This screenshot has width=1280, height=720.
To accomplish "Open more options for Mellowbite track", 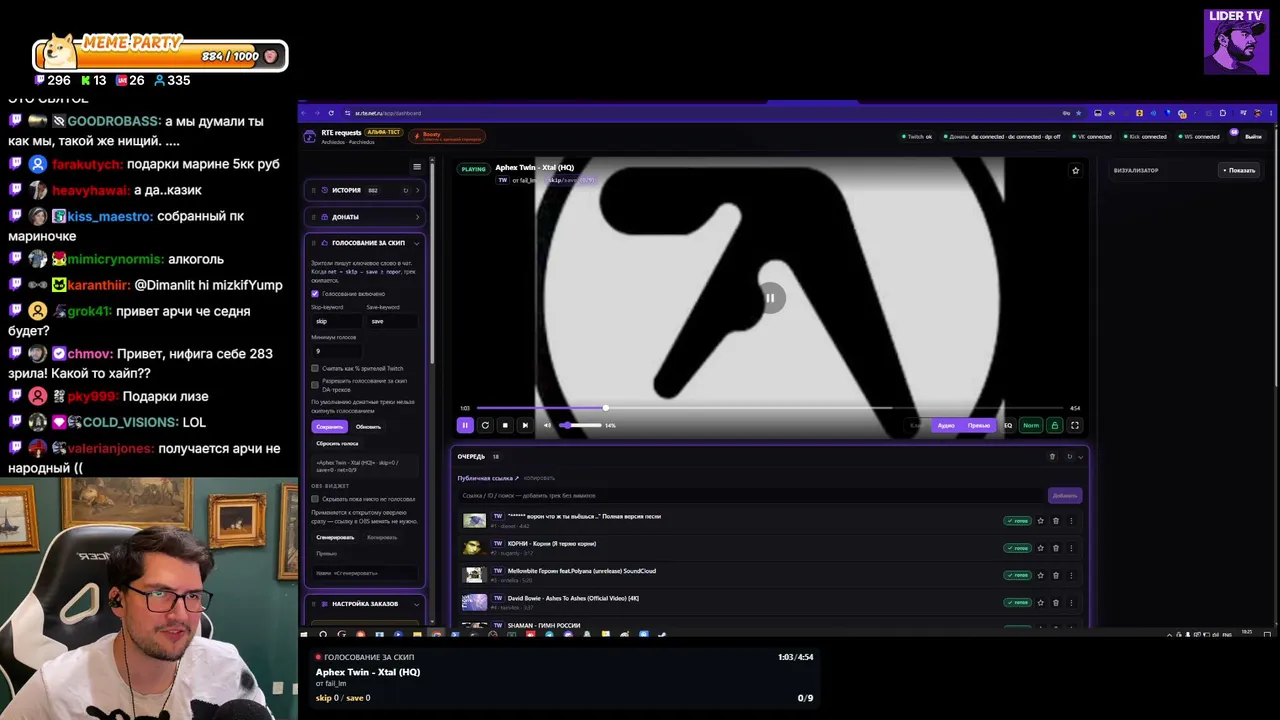I will (x=1071, y=575).
